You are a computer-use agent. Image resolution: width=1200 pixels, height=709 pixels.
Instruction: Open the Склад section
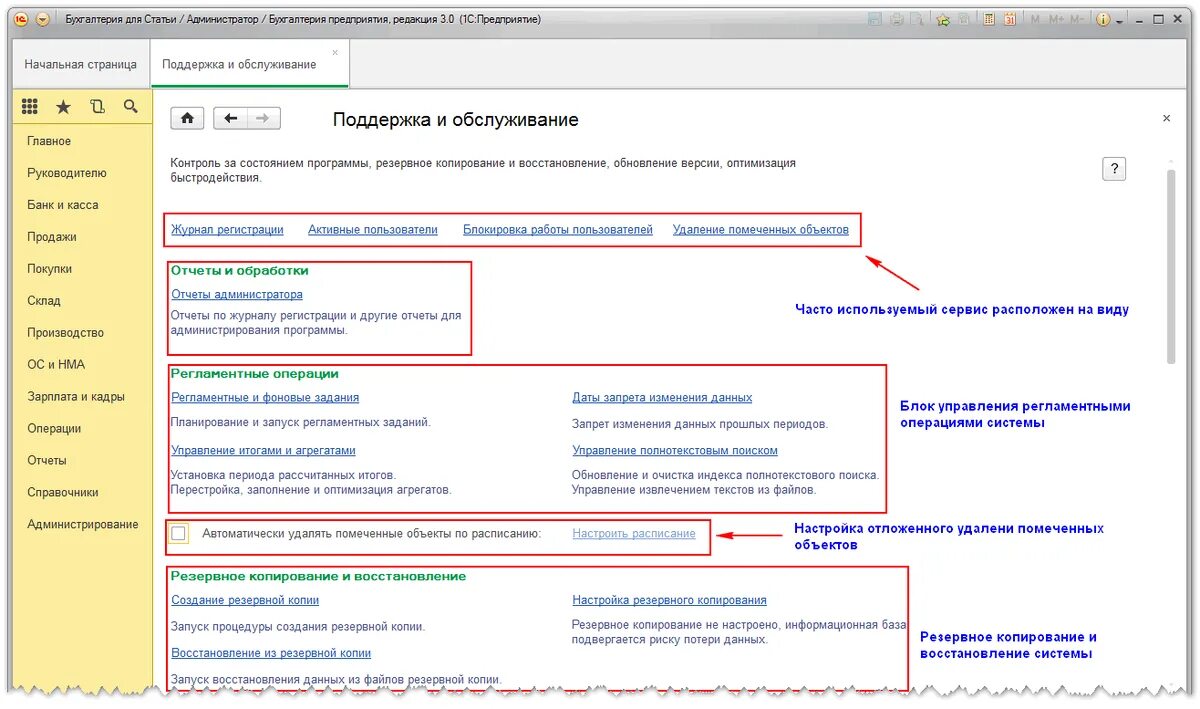(x=44, y=301)
